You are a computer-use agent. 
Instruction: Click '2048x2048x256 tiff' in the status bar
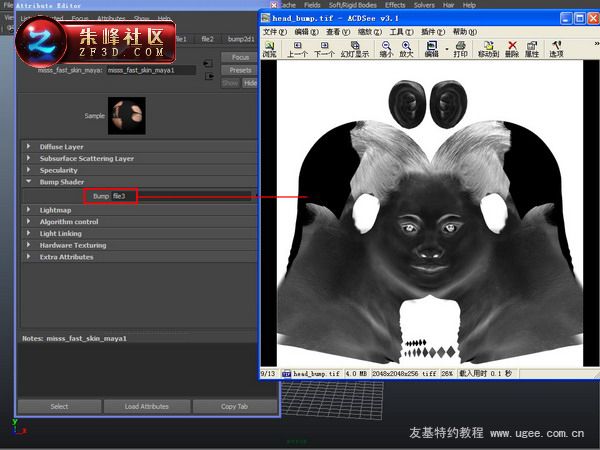(x=404, y=373)
